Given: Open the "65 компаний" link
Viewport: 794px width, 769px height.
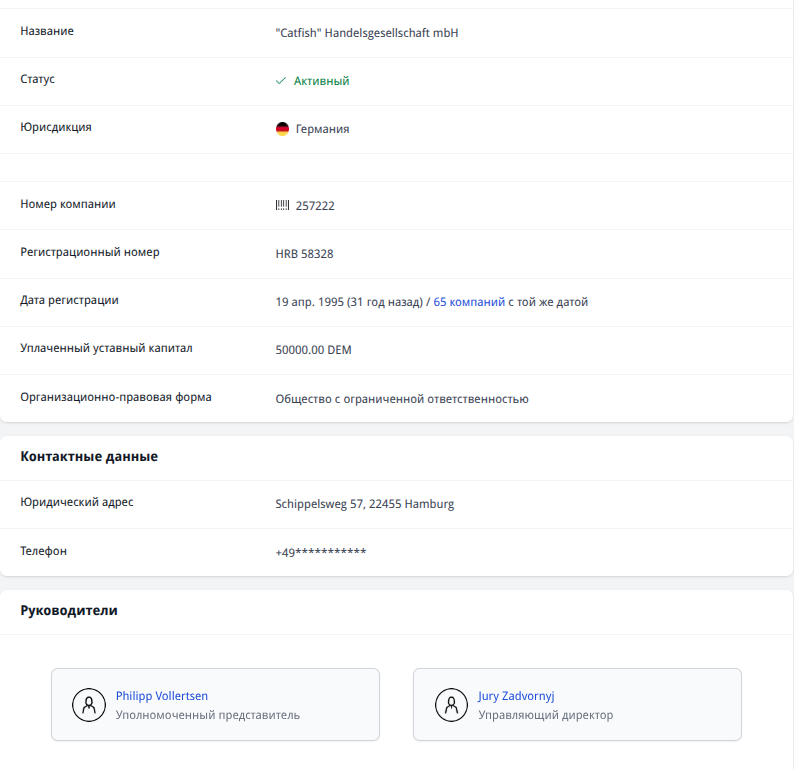Looking at the screenshot, I should pos(469,301).
